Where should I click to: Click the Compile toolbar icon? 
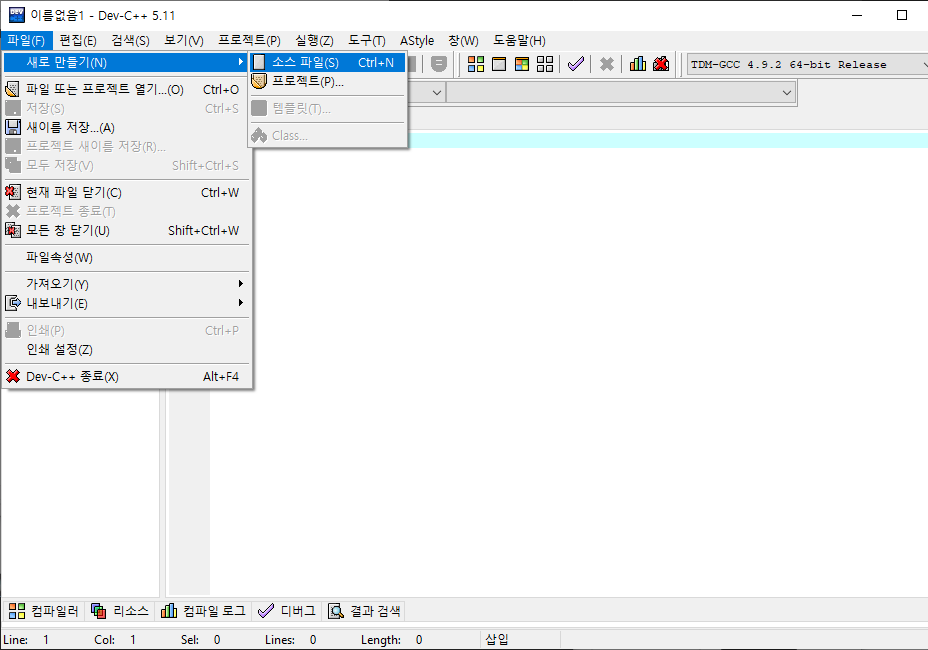pyautogui.click(x=476, y=64)
